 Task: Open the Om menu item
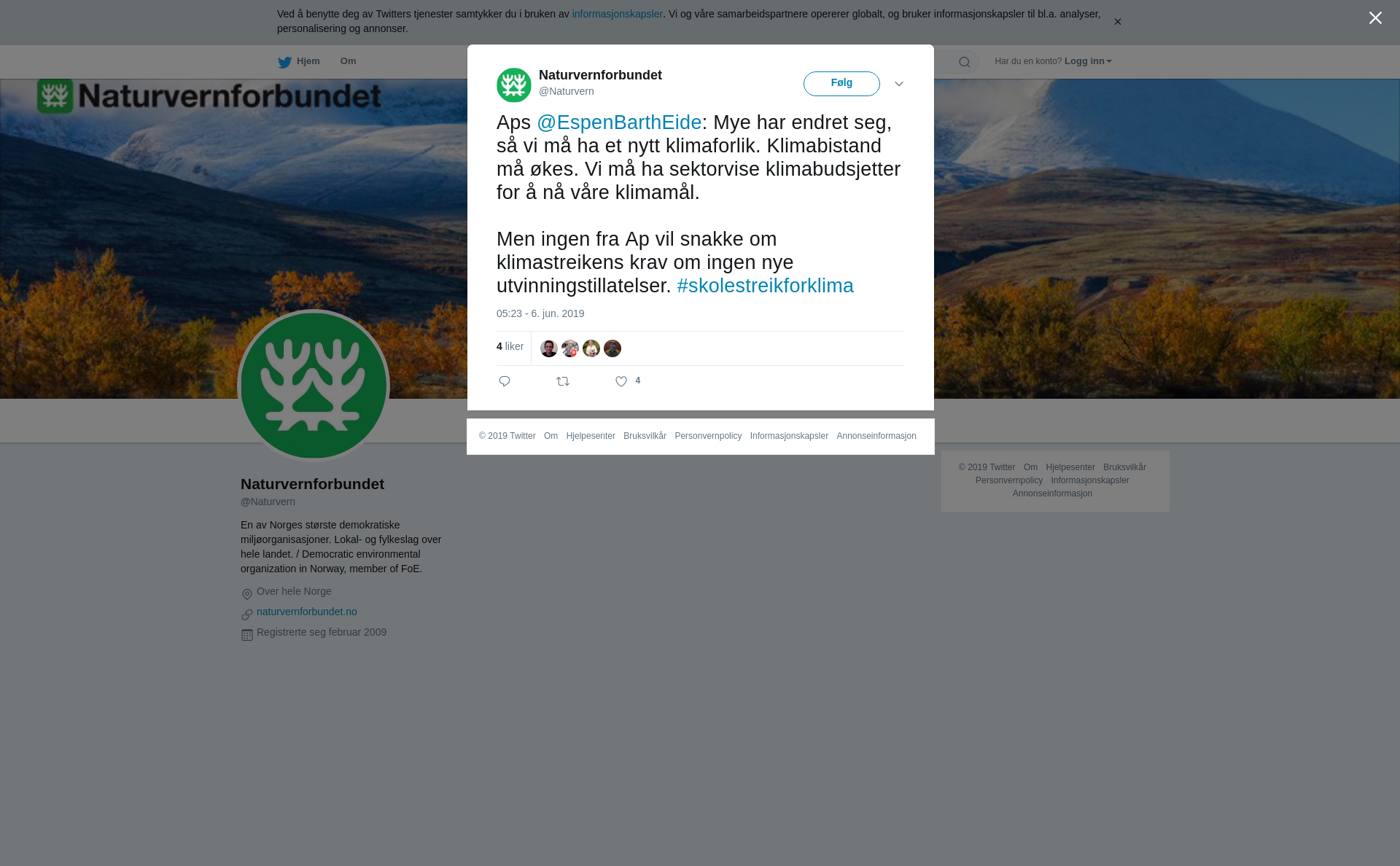348,61
